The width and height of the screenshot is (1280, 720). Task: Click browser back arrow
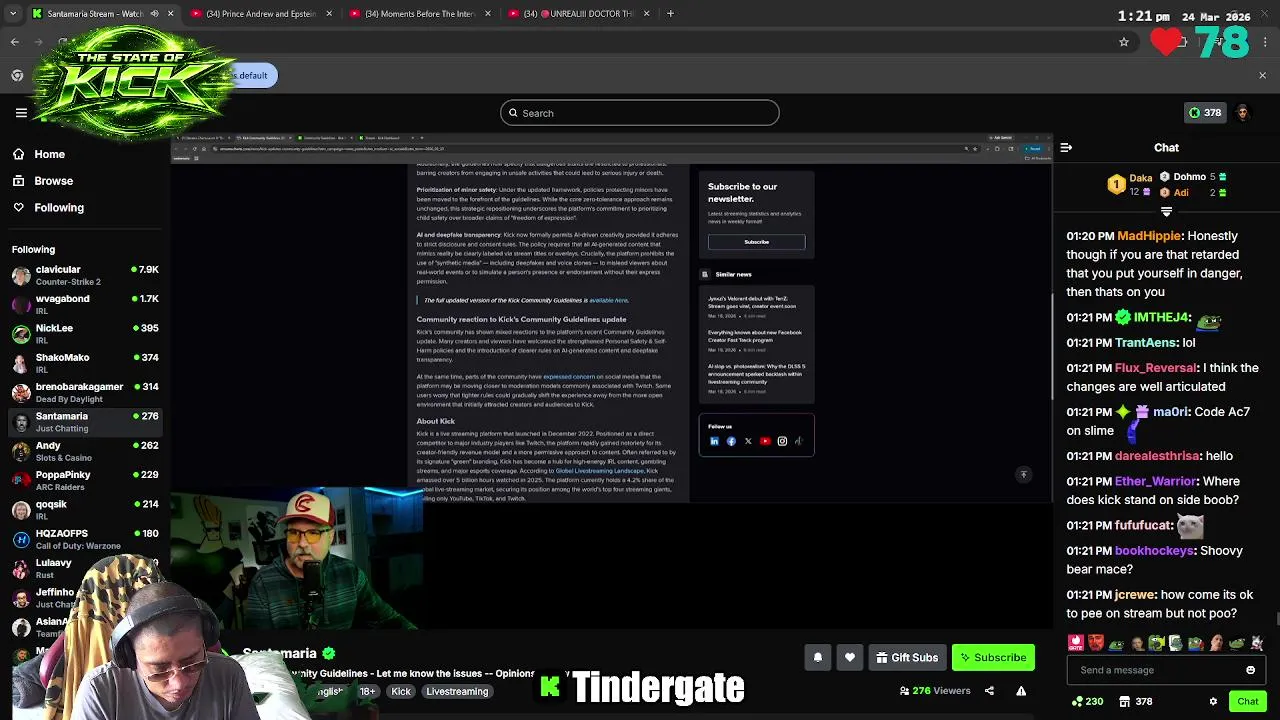coord(14,42)
